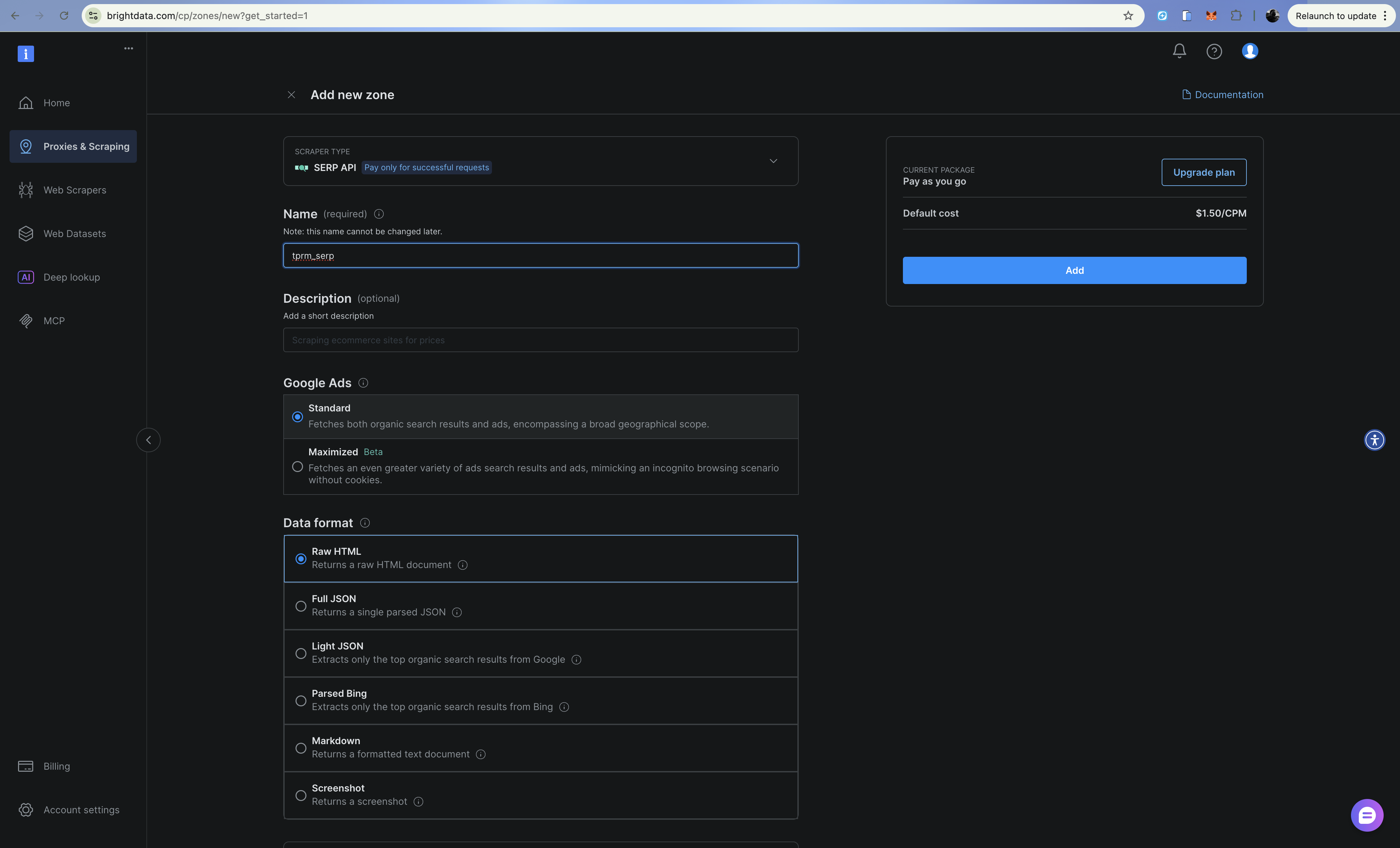This screenshot has width=1400, height=848.
Task: Open the support chat bubble
Action: [1367, 815]
